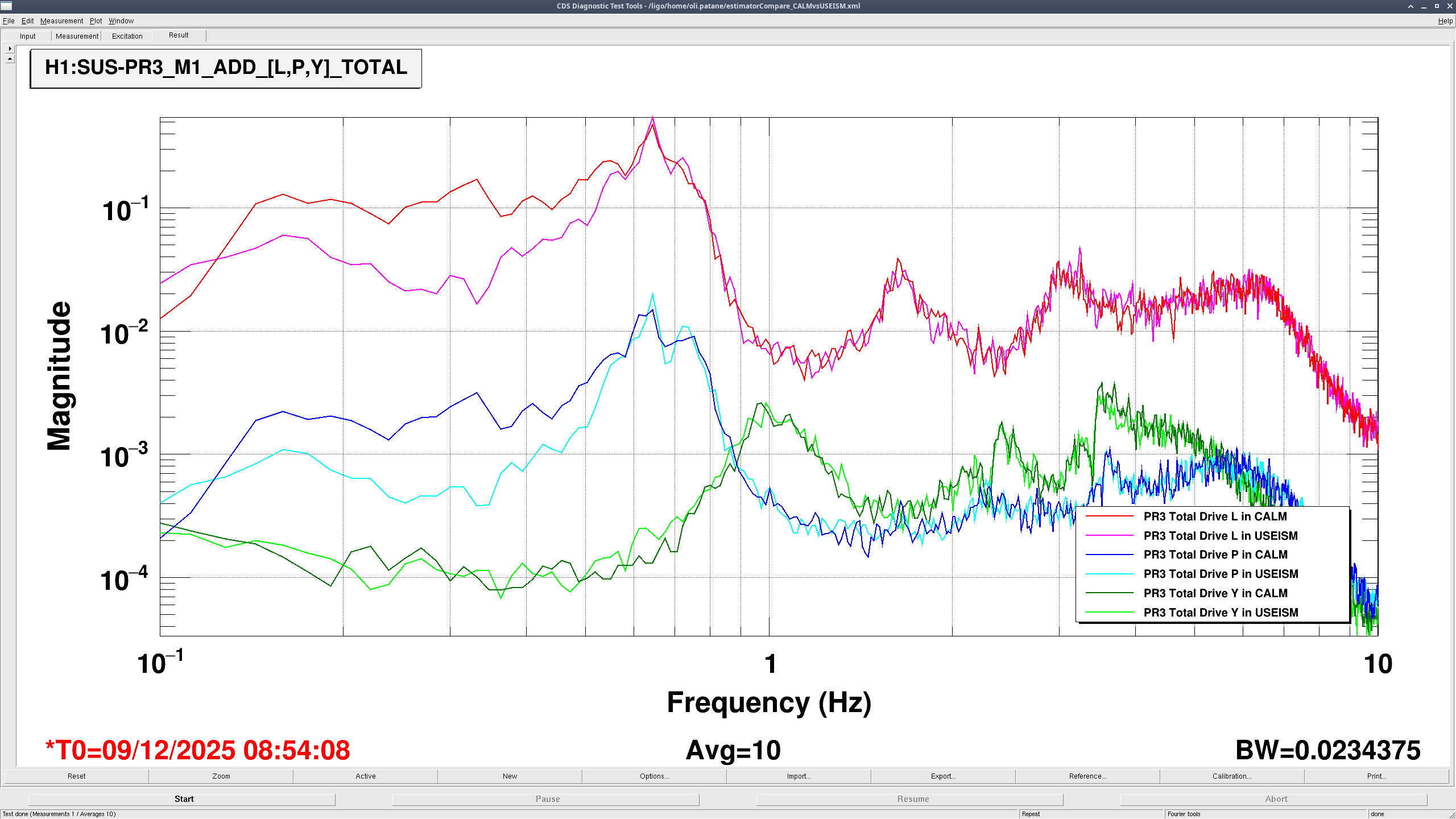Click the Zoom button below plot

click(221, 776)
